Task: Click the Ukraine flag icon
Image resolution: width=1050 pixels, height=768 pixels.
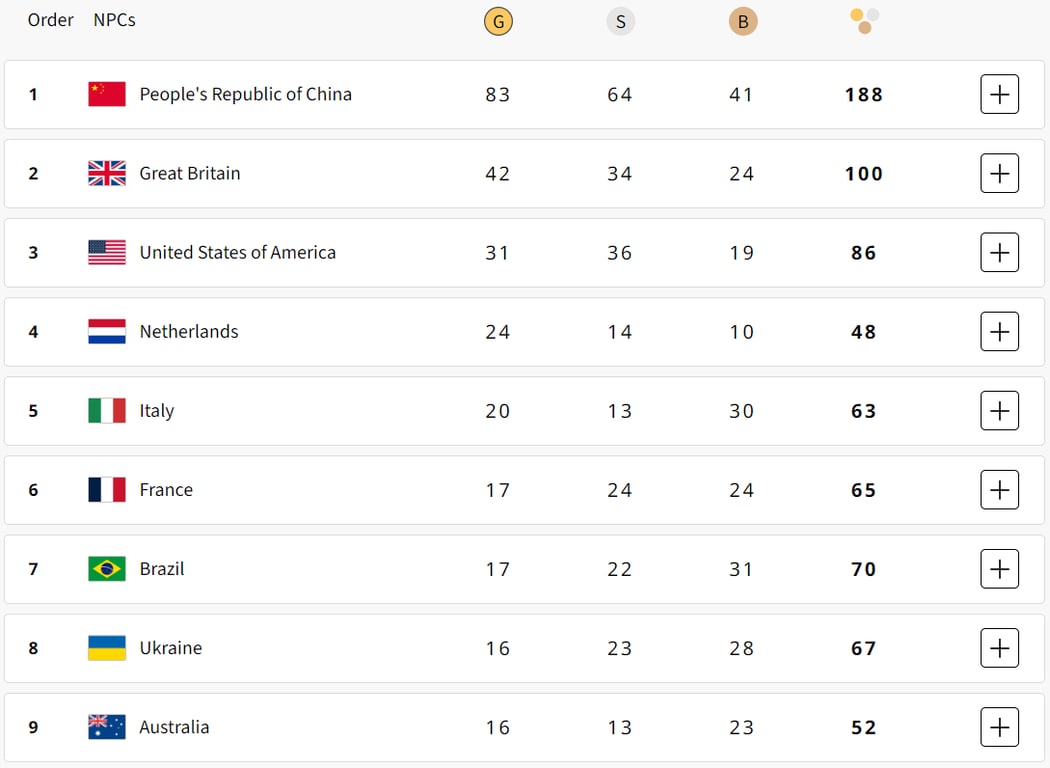Action: pos(107,648)
